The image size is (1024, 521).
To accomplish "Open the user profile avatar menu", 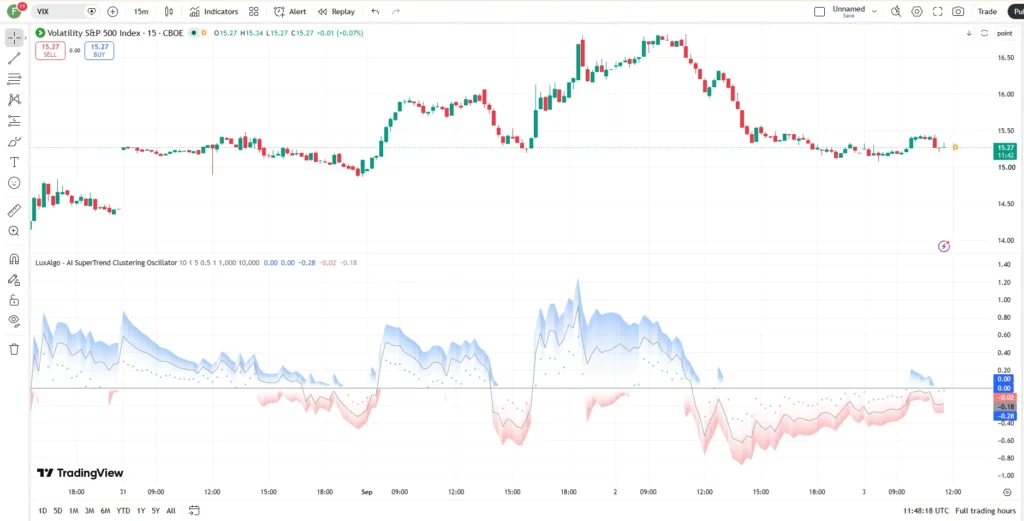I will (14, 11).
